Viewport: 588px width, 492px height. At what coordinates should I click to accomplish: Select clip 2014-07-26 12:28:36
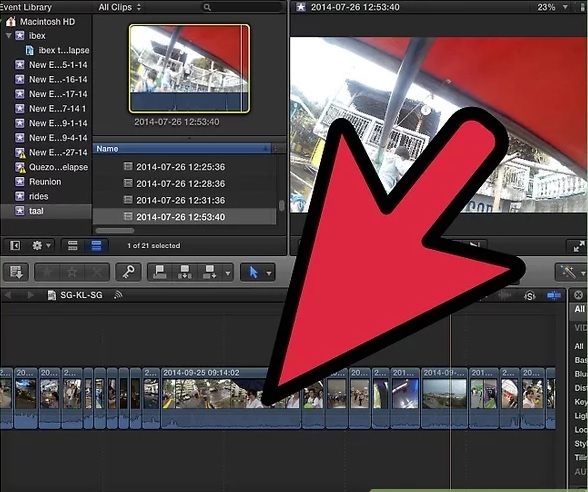coord(184,184)
